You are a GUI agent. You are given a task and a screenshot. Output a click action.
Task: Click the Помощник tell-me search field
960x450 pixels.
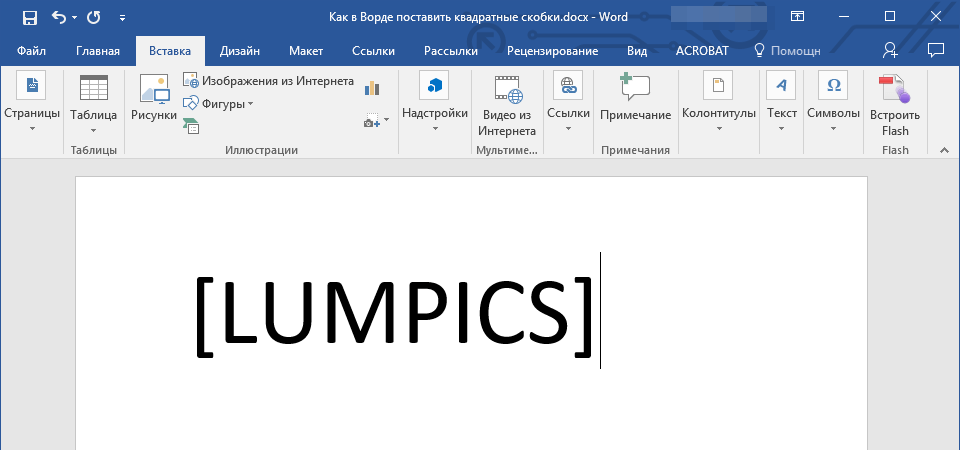coord(788,50)
